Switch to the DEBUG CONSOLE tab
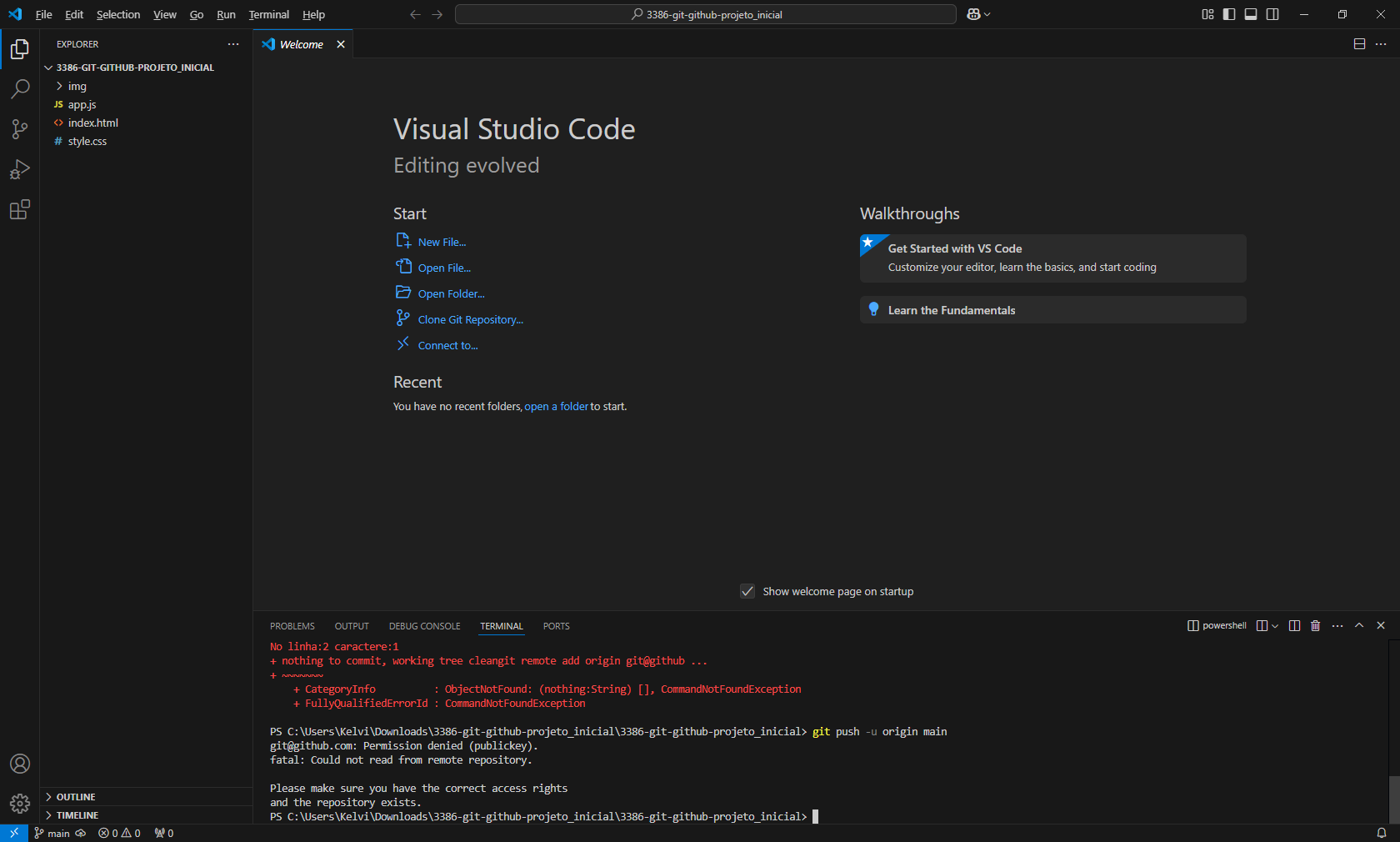The width and height of the screenshot is (1400, 842). [424, 626]
